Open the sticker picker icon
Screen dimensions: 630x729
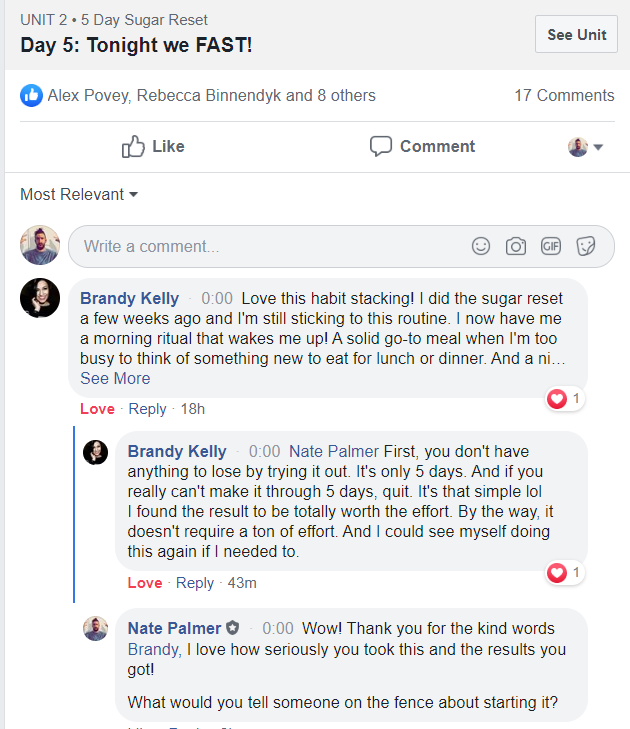point(586,246)
